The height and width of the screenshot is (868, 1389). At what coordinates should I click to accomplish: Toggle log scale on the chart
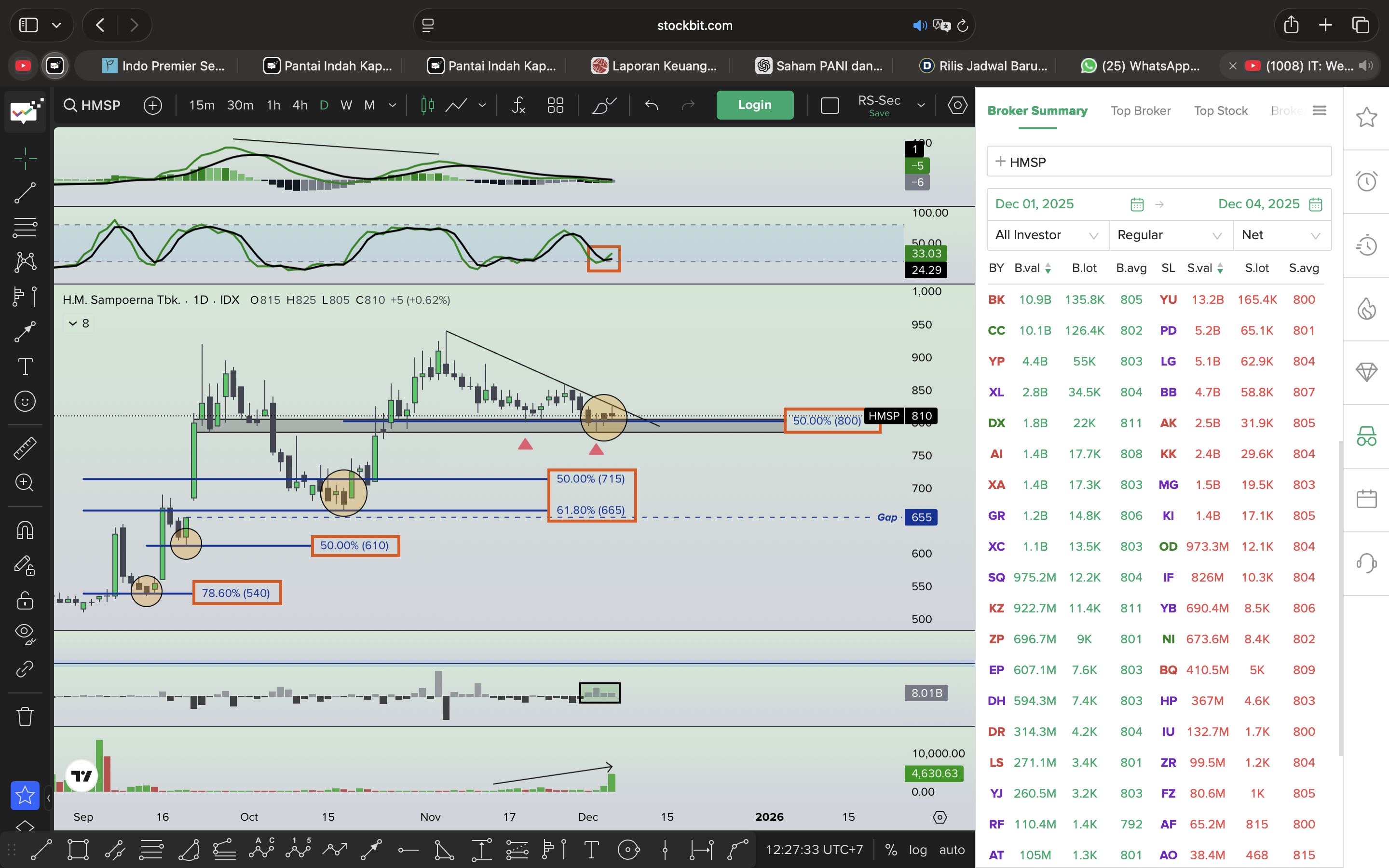[x=917, y=850]
